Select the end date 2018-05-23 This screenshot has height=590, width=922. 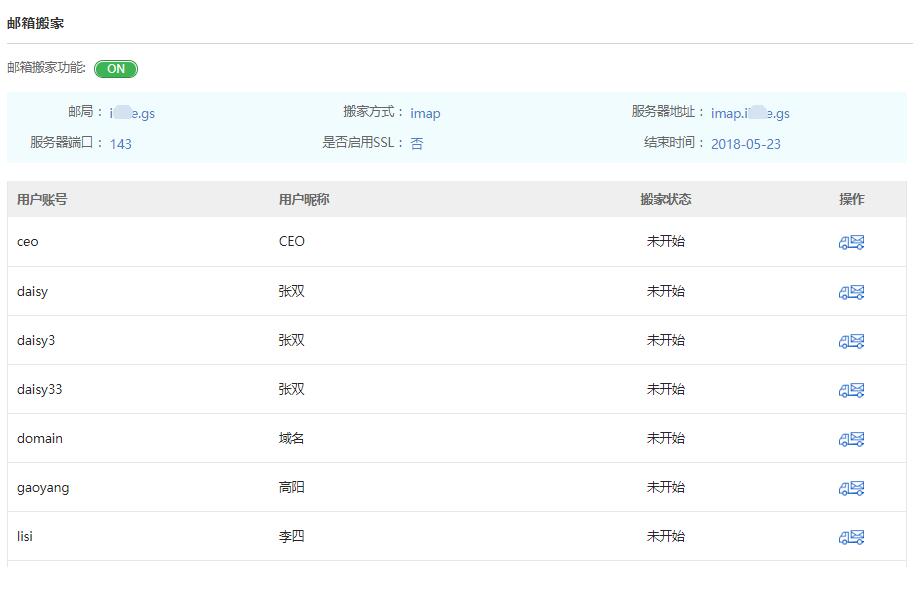coord(745,144)
